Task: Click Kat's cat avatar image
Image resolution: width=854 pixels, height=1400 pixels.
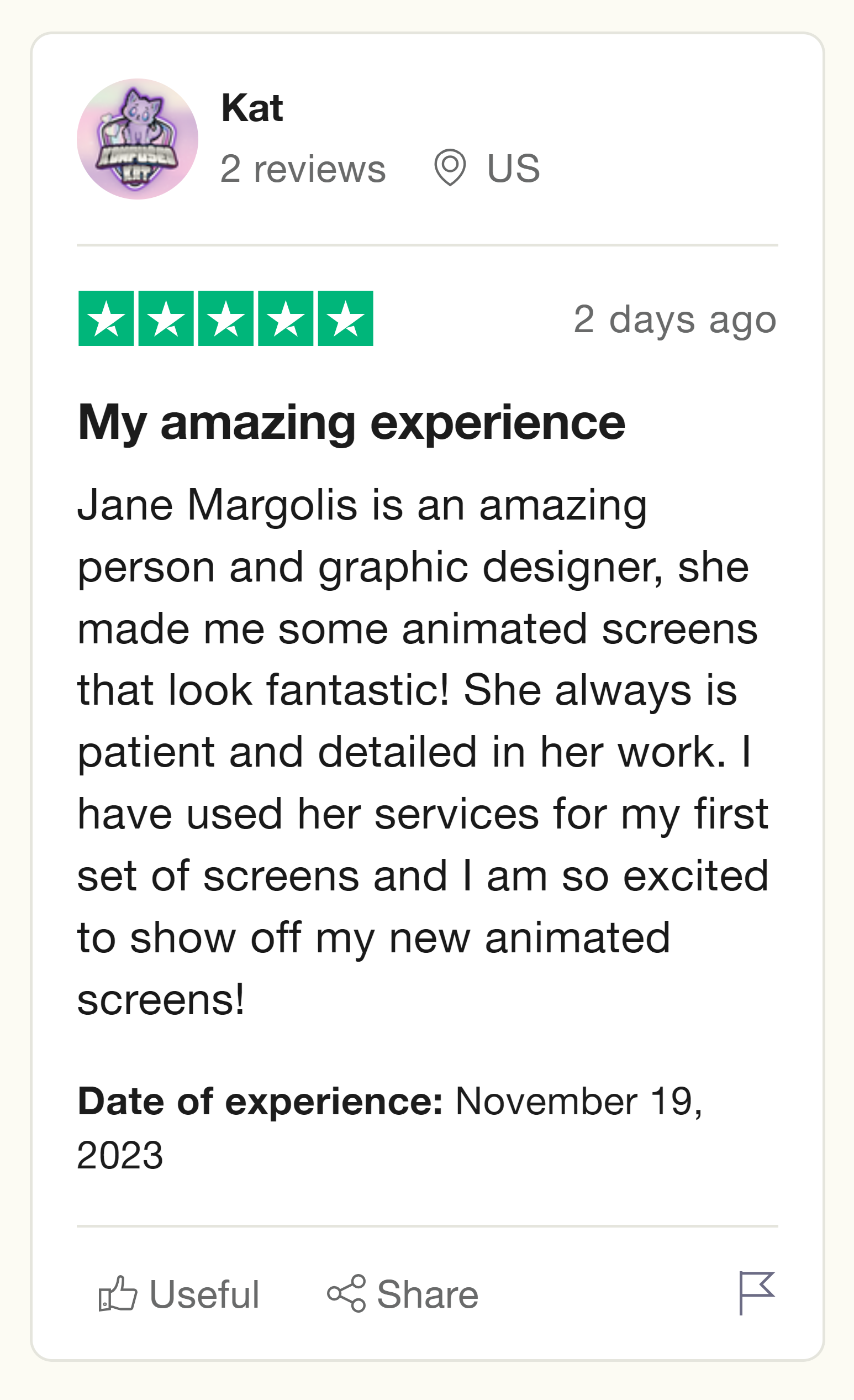Action: coord(137,137)
